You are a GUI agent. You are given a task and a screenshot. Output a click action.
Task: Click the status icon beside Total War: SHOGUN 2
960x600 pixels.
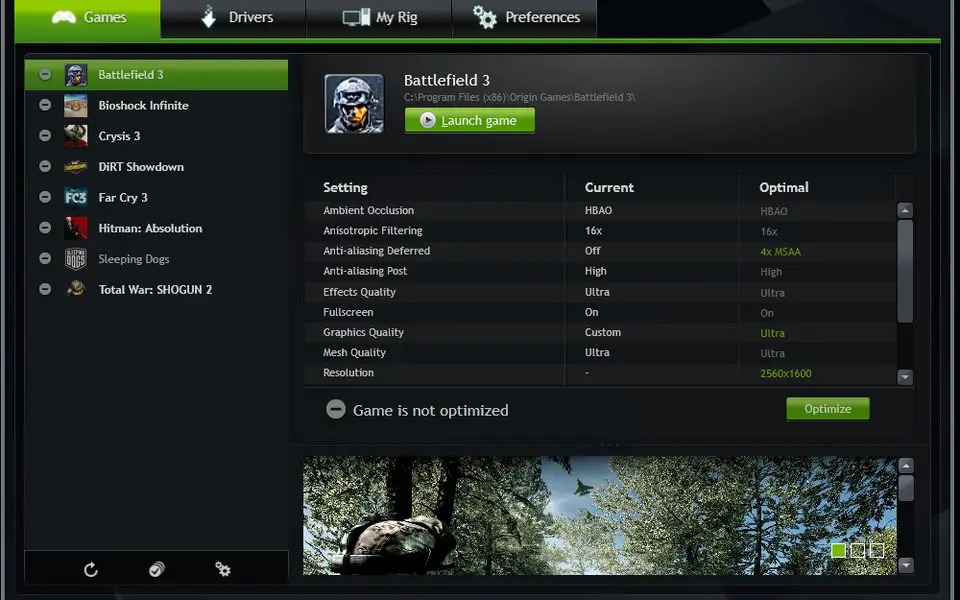click(x=45, y=289)
